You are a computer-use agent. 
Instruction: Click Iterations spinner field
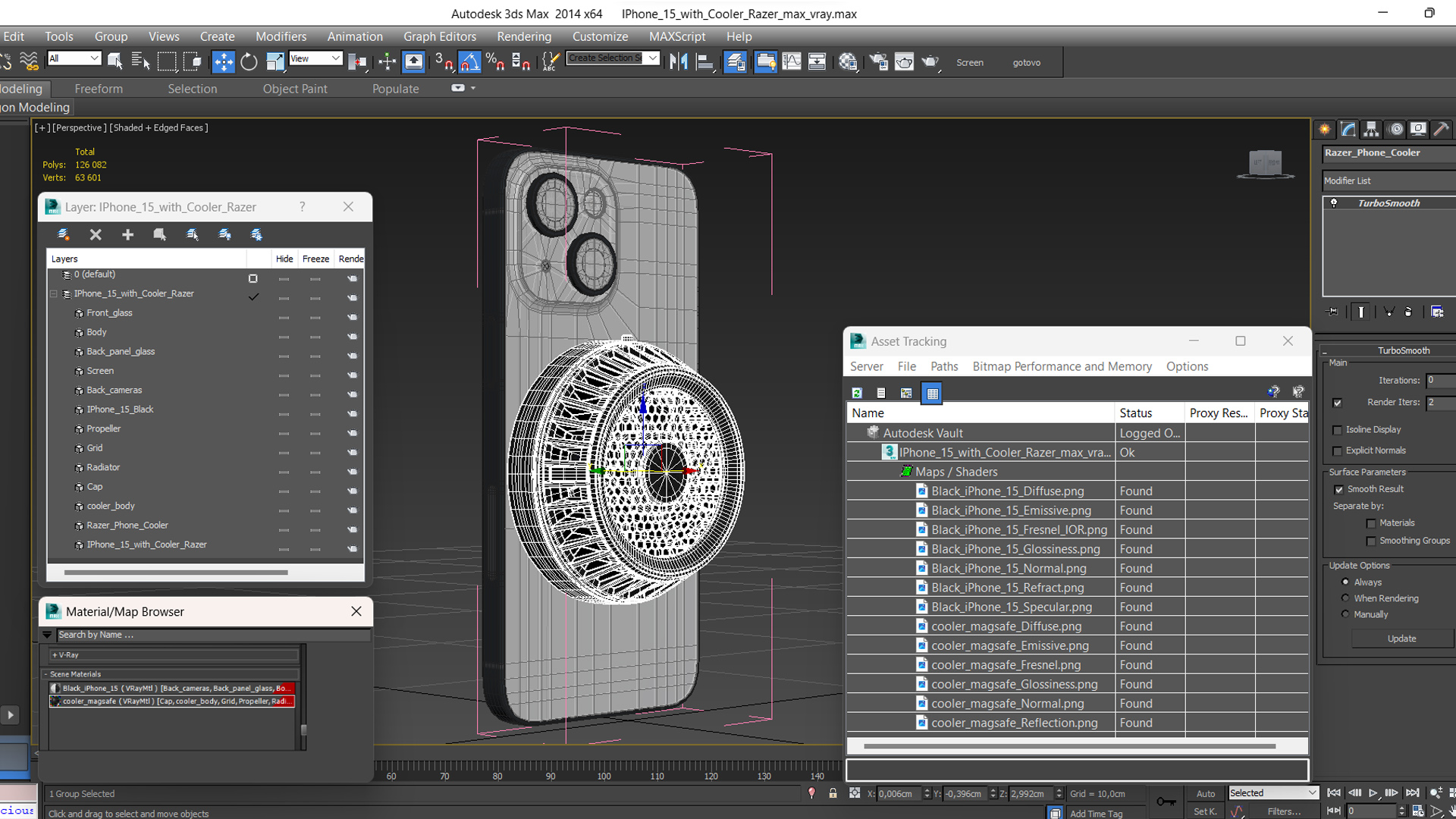tap(1440, 381)
